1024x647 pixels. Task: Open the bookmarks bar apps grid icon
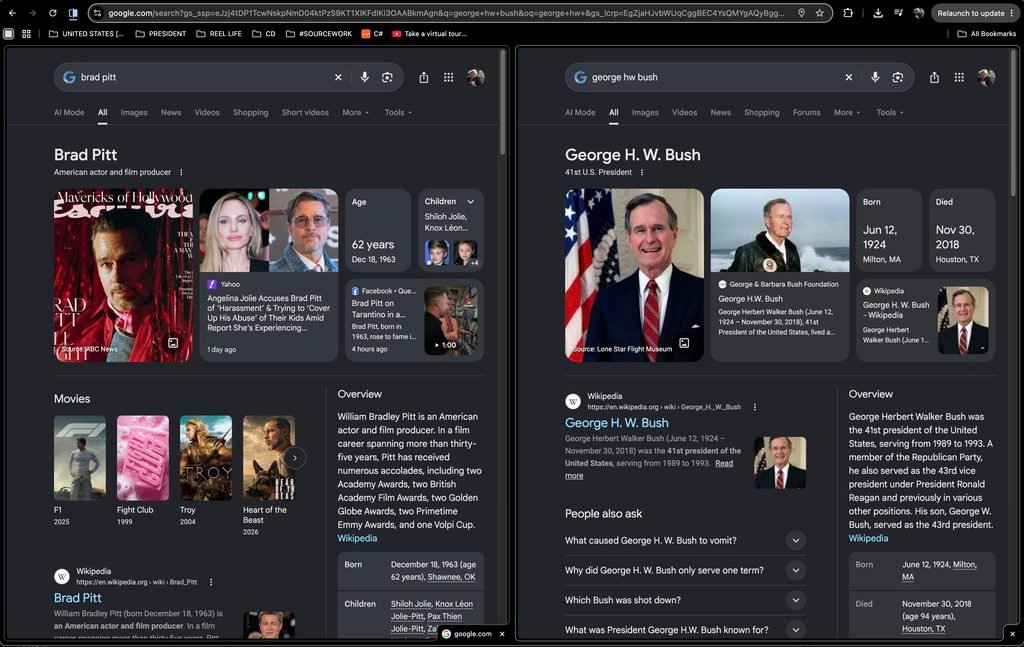coord(27,34)
